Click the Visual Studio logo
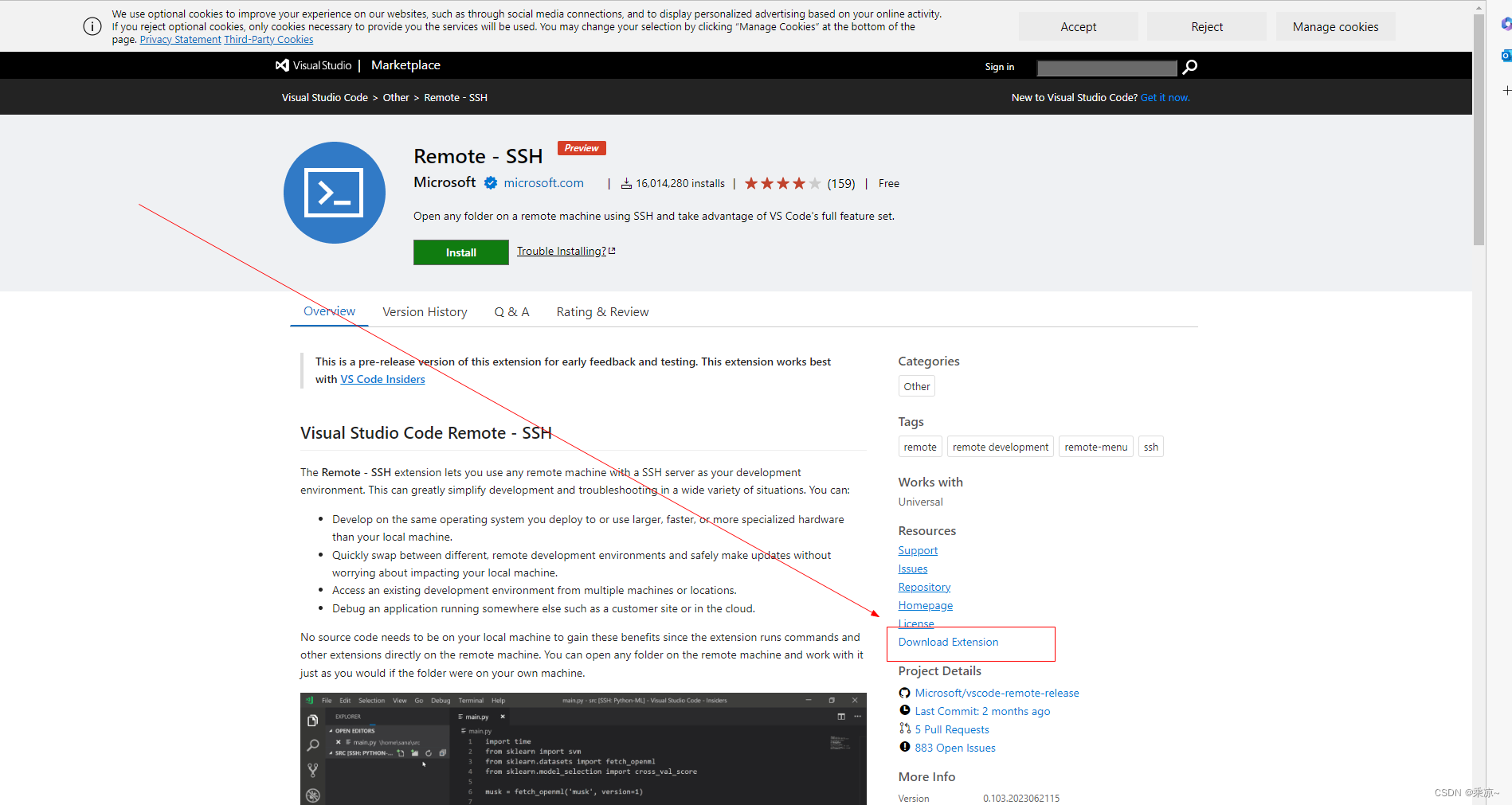Viewport: 1512px width, 805px height. coord(313,65)
